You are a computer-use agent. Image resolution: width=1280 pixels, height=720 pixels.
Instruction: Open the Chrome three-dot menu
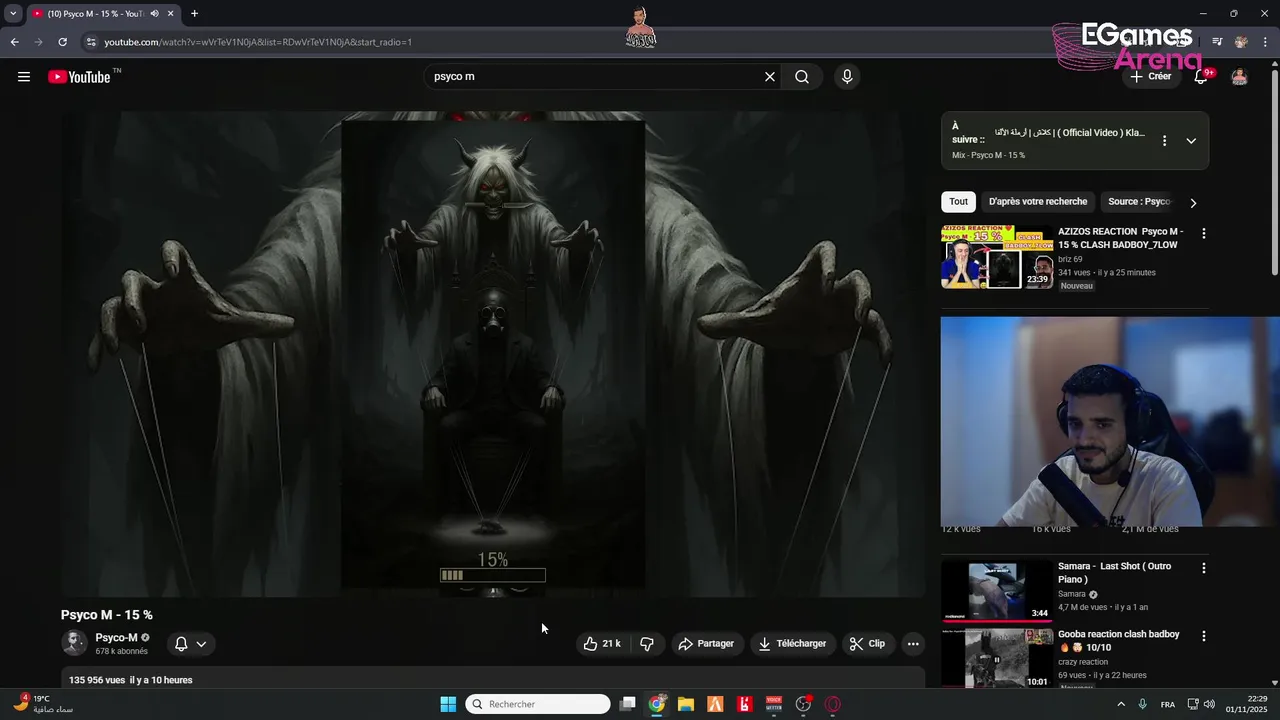click(x=1265, y=42)
